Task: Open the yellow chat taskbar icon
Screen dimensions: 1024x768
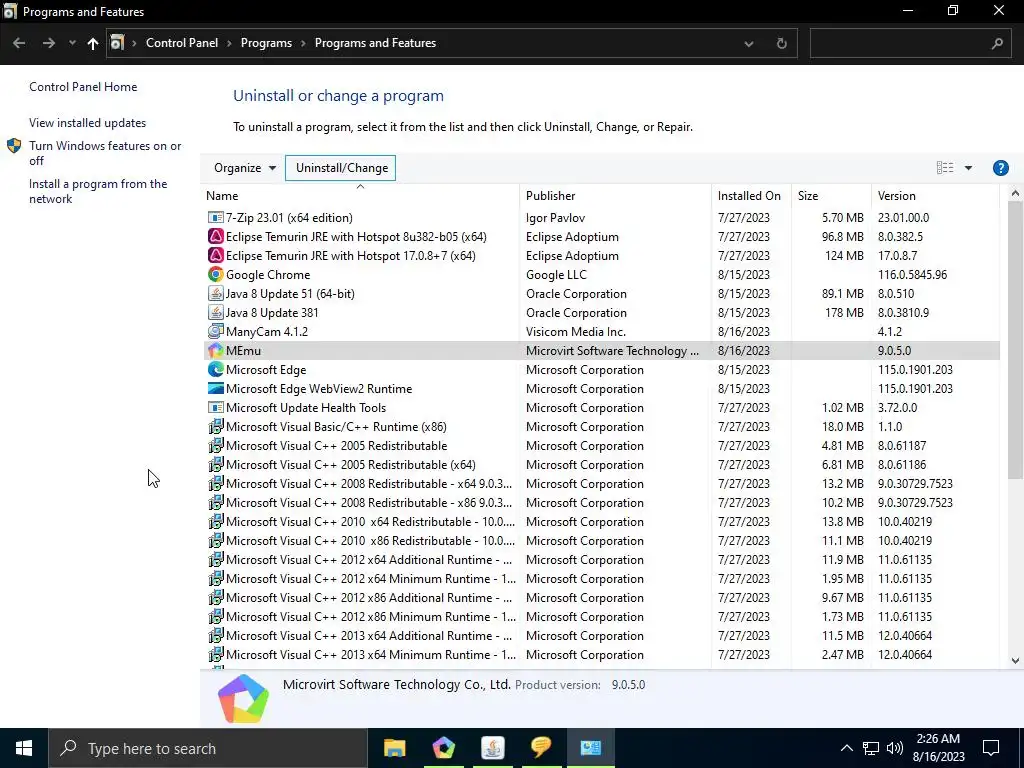Action: pyautogui.click(x=541, y=748)
